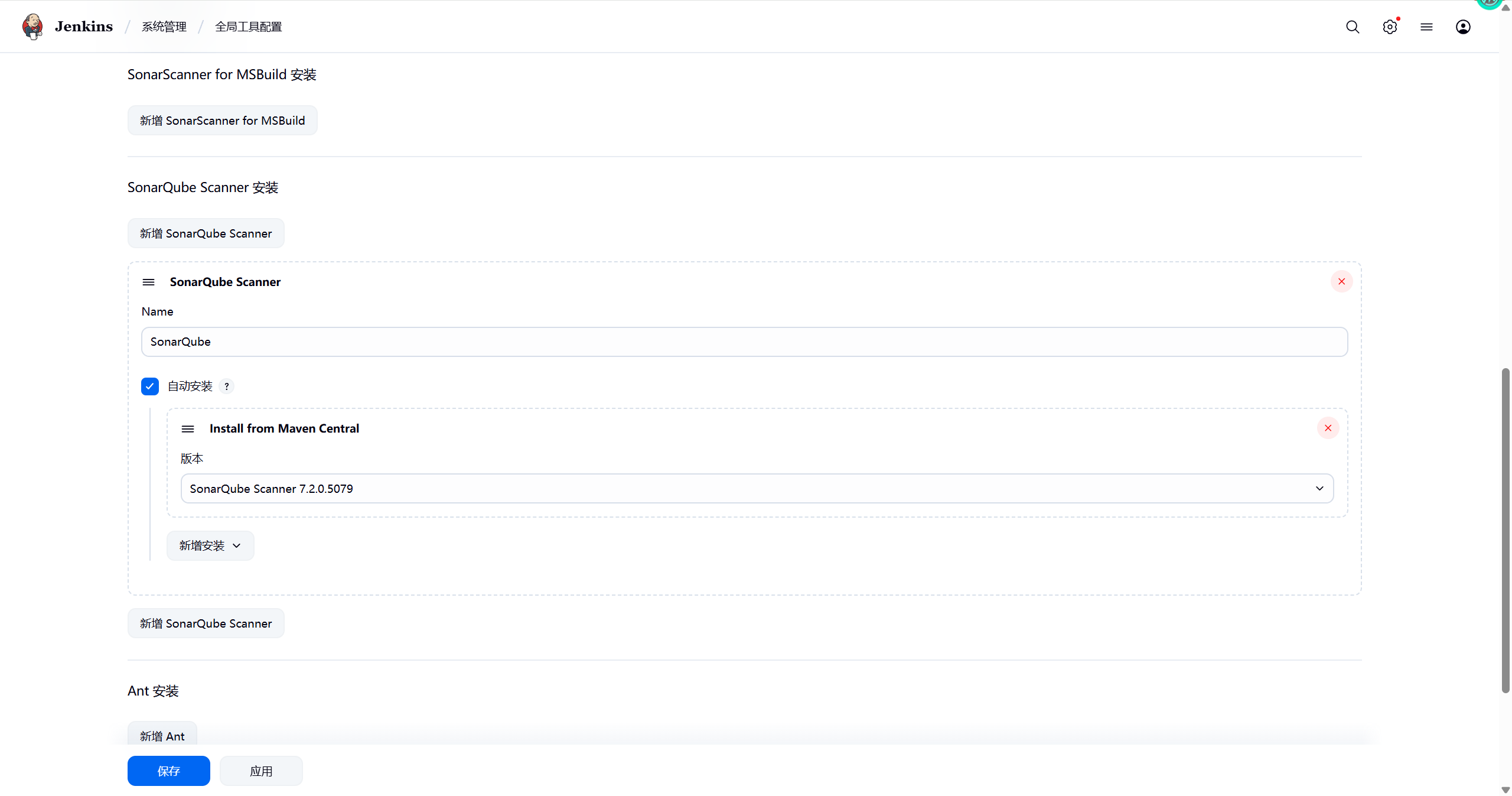Click into the Name field containing SonarQube

coord(744,342)
